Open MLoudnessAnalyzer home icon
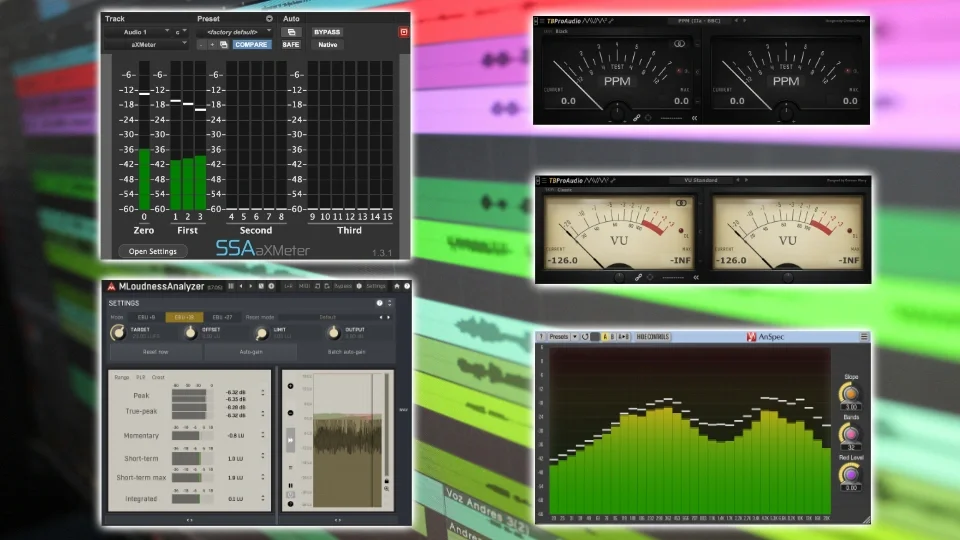This screenshot has width=960, height=540. point(397,286)
